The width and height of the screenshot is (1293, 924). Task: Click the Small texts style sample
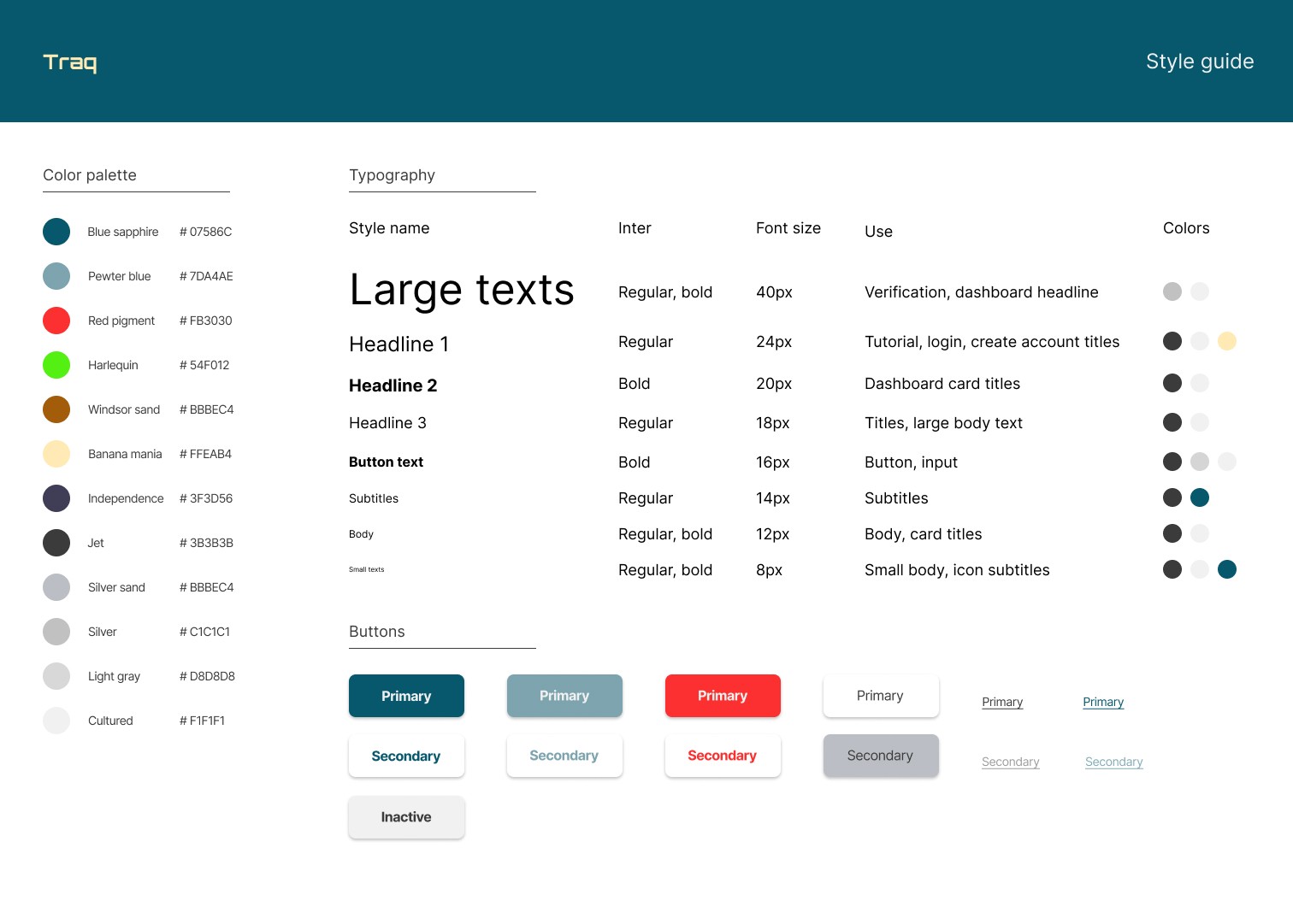(367, 569)
